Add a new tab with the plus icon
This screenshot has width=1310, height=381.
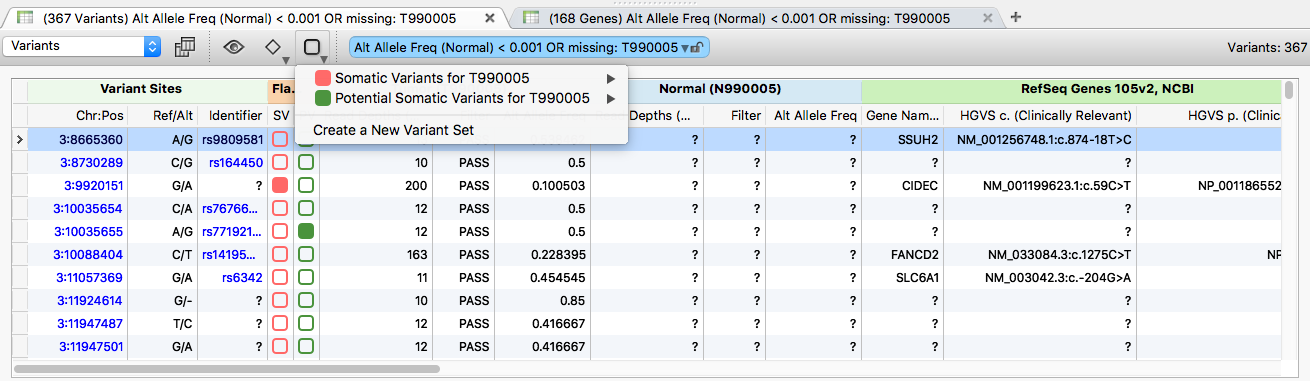[1016, 17]
